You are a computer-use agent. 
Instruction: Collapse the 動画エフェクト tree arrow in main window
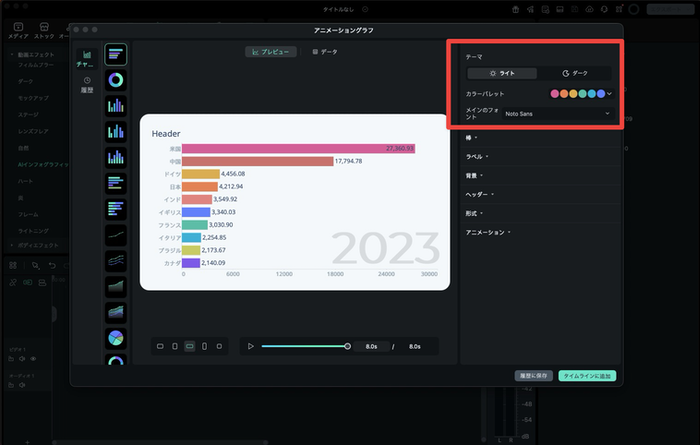12,54
